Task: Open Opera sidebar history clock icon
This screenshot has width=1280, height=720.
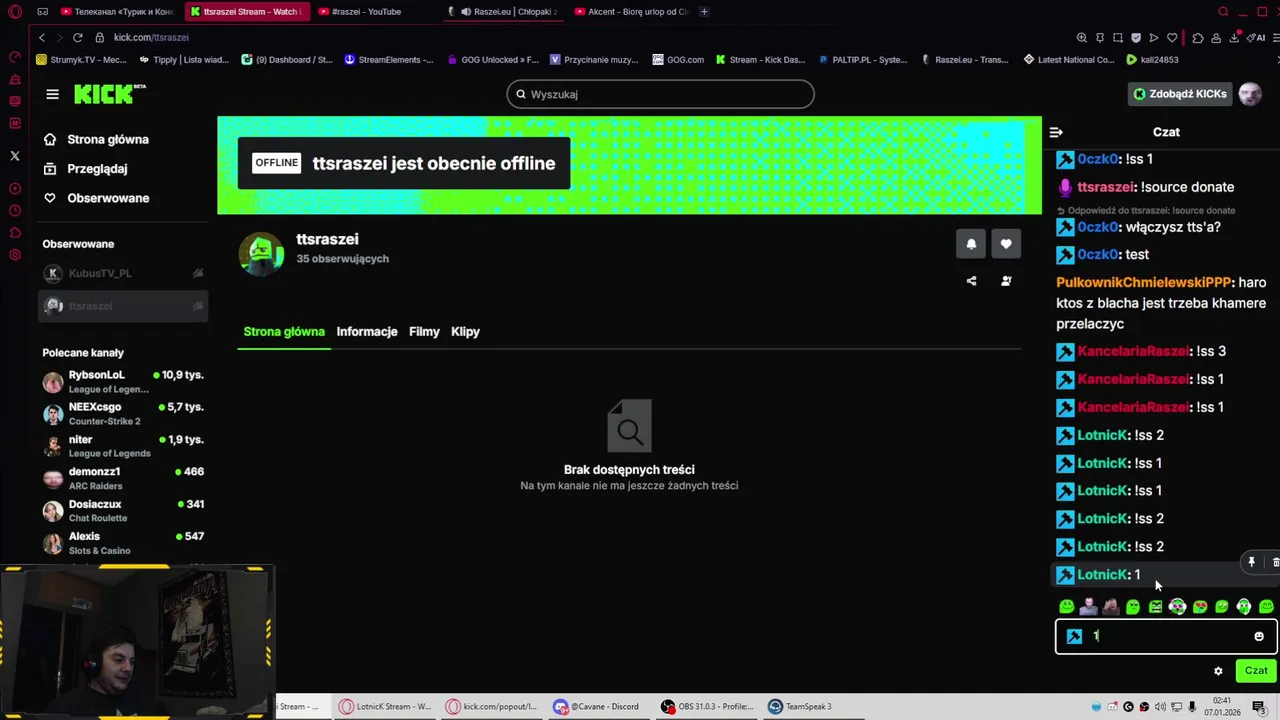Action: click(x=15, y=211)
